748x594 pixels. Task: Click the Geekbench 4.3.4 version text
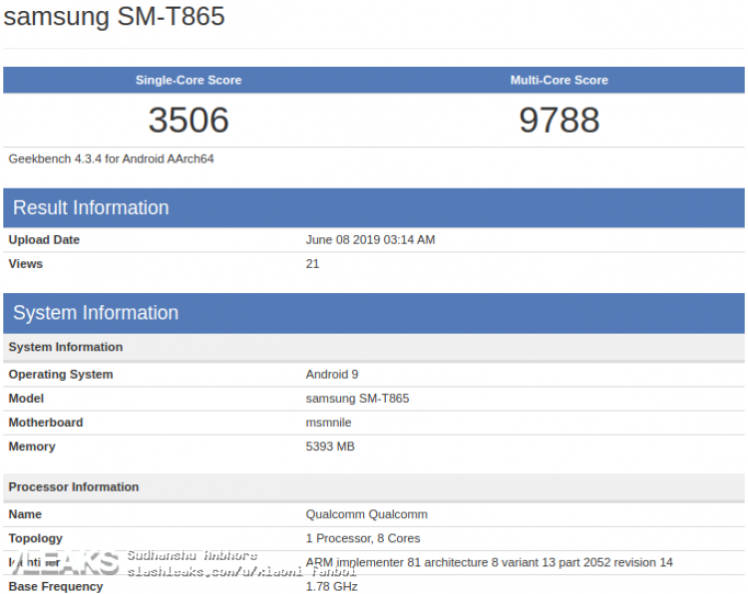point(111,158)
